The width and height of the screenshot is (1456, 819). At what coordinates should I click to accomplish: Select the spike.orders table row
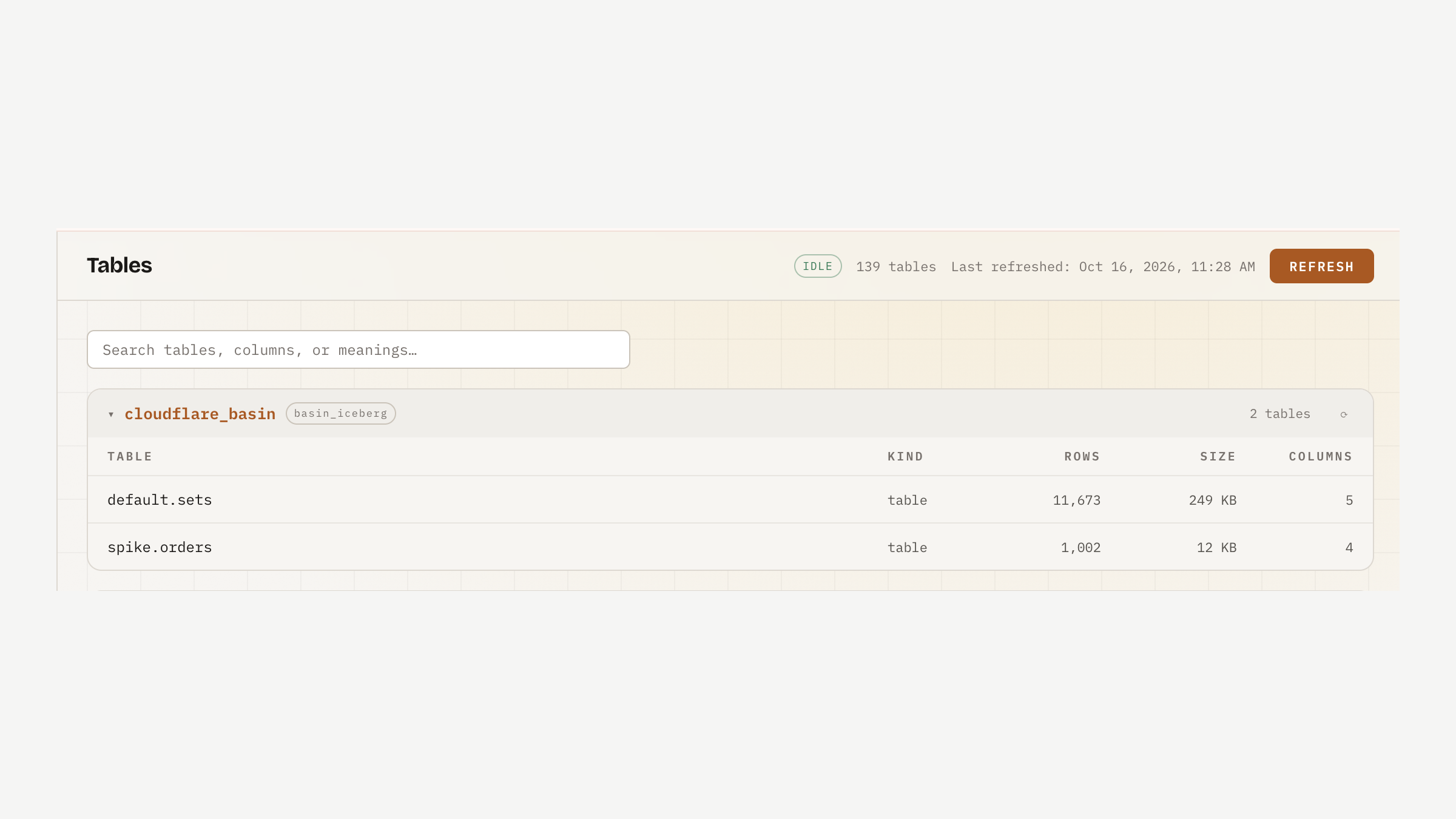(730, 547)
